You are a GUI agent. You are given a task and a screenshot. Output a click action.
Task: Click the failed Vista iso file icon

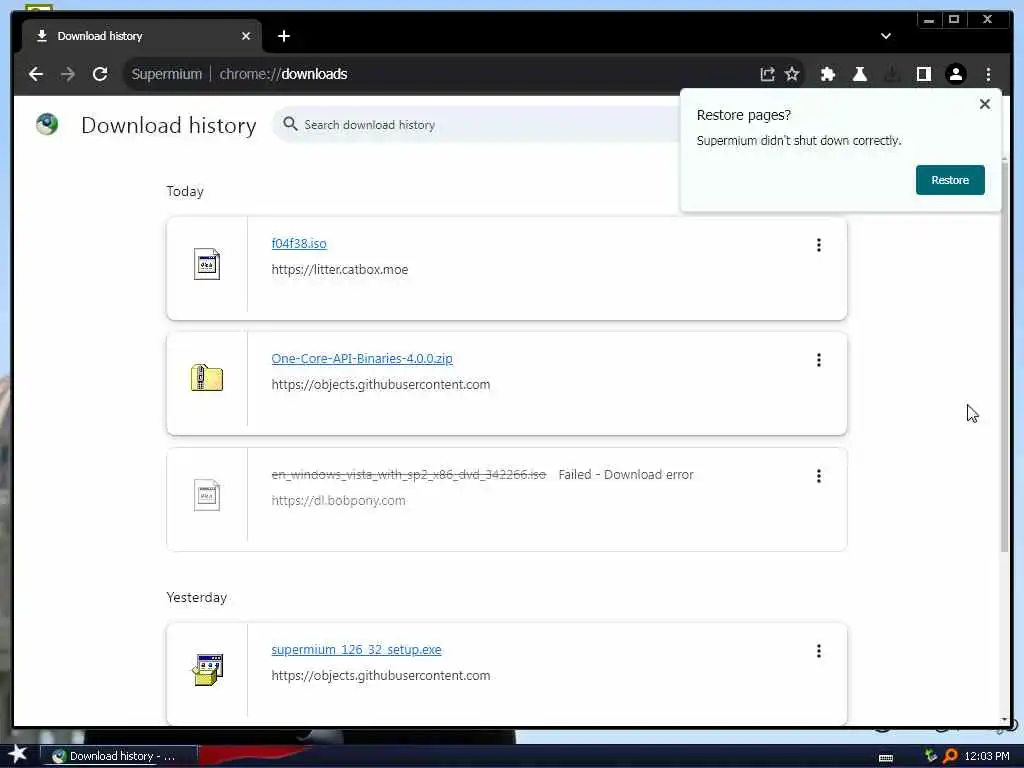[206, 495]
